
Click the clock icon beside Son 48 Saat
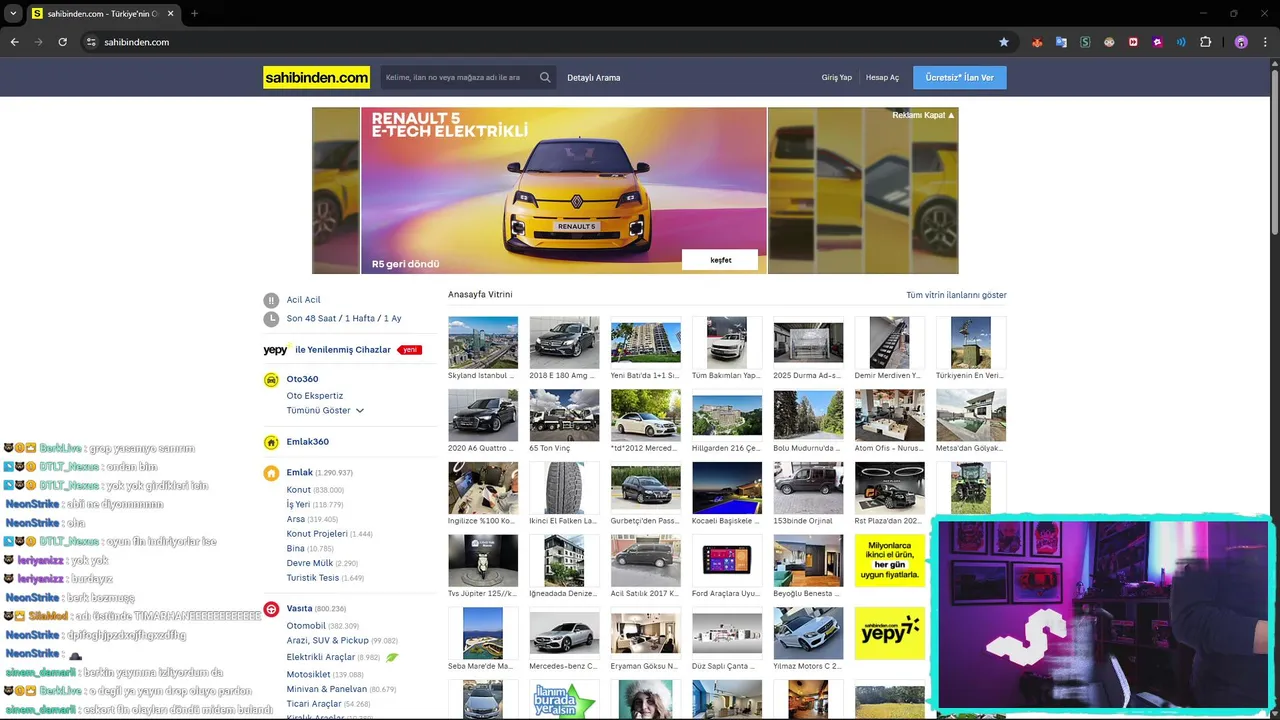(271, 319)
